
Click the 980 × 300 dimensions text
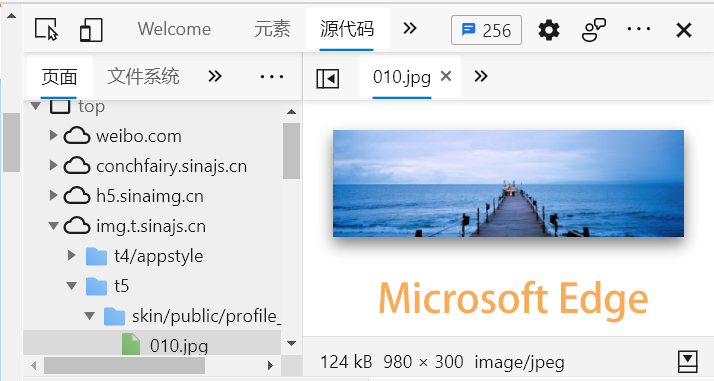point(423,362)
